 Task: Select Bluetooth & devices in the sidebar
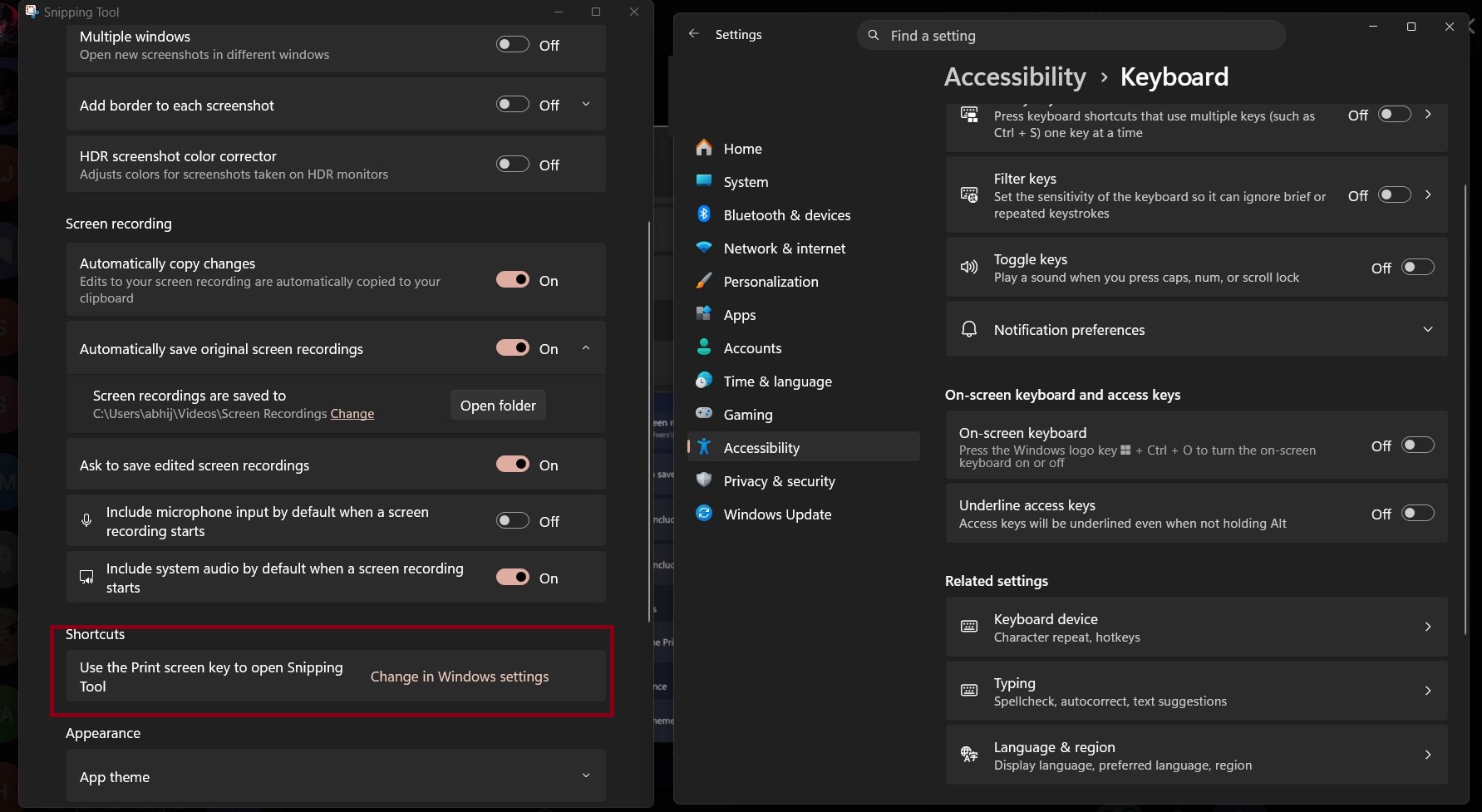(785, 214)
